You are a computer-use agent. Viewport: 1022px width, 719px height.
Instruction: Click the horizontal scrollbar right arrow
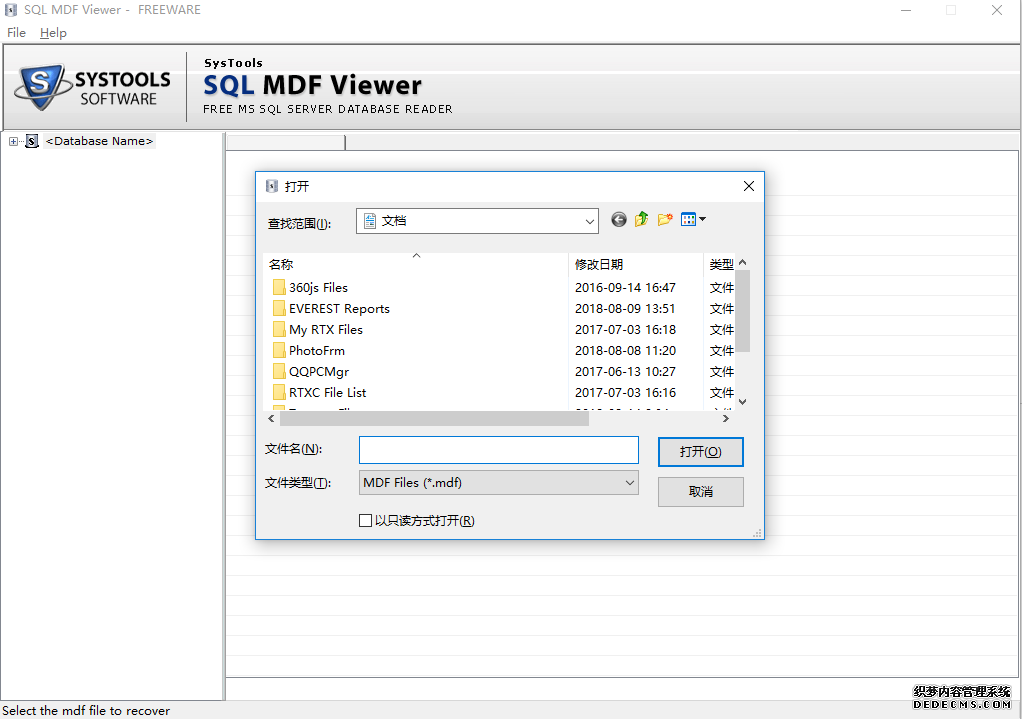tap(725, 418)
